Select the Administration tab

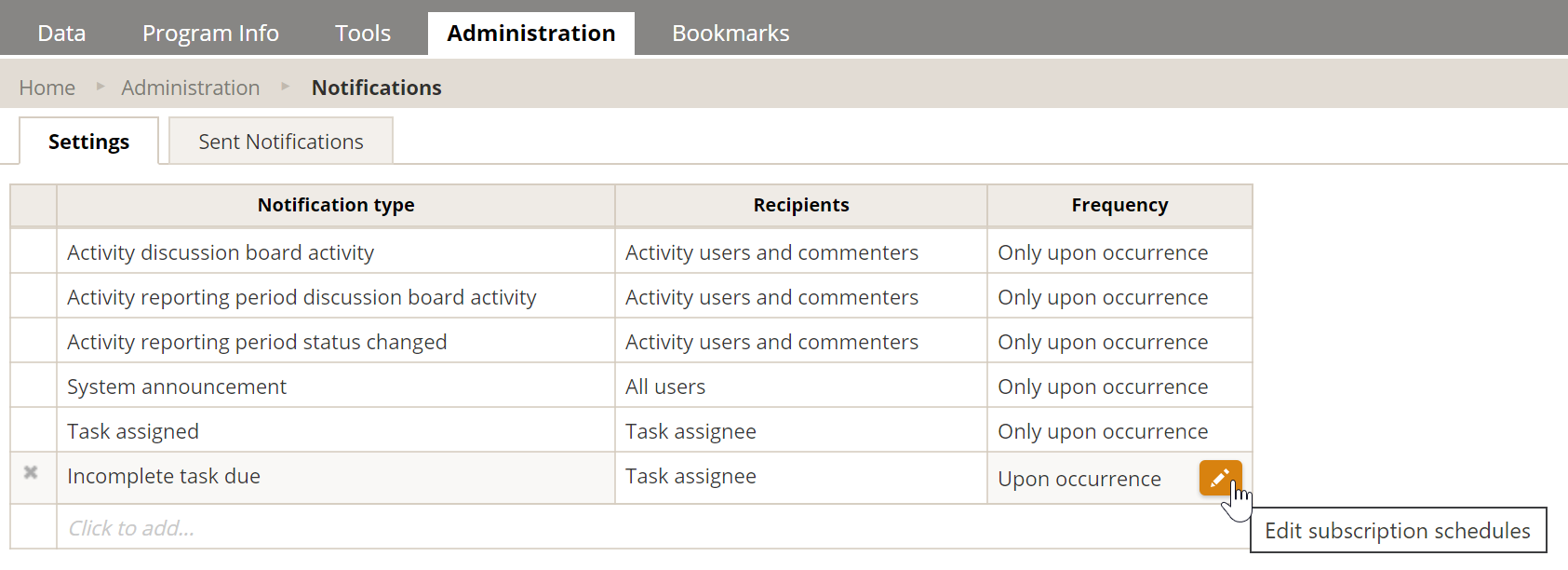point(530,34)
